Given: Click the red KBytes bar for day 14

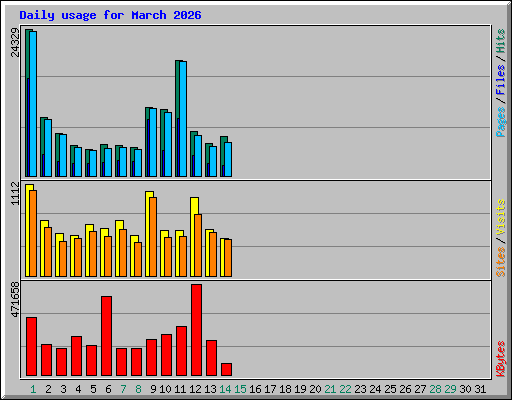Looking at the screenshot, I should coord(226,370).
